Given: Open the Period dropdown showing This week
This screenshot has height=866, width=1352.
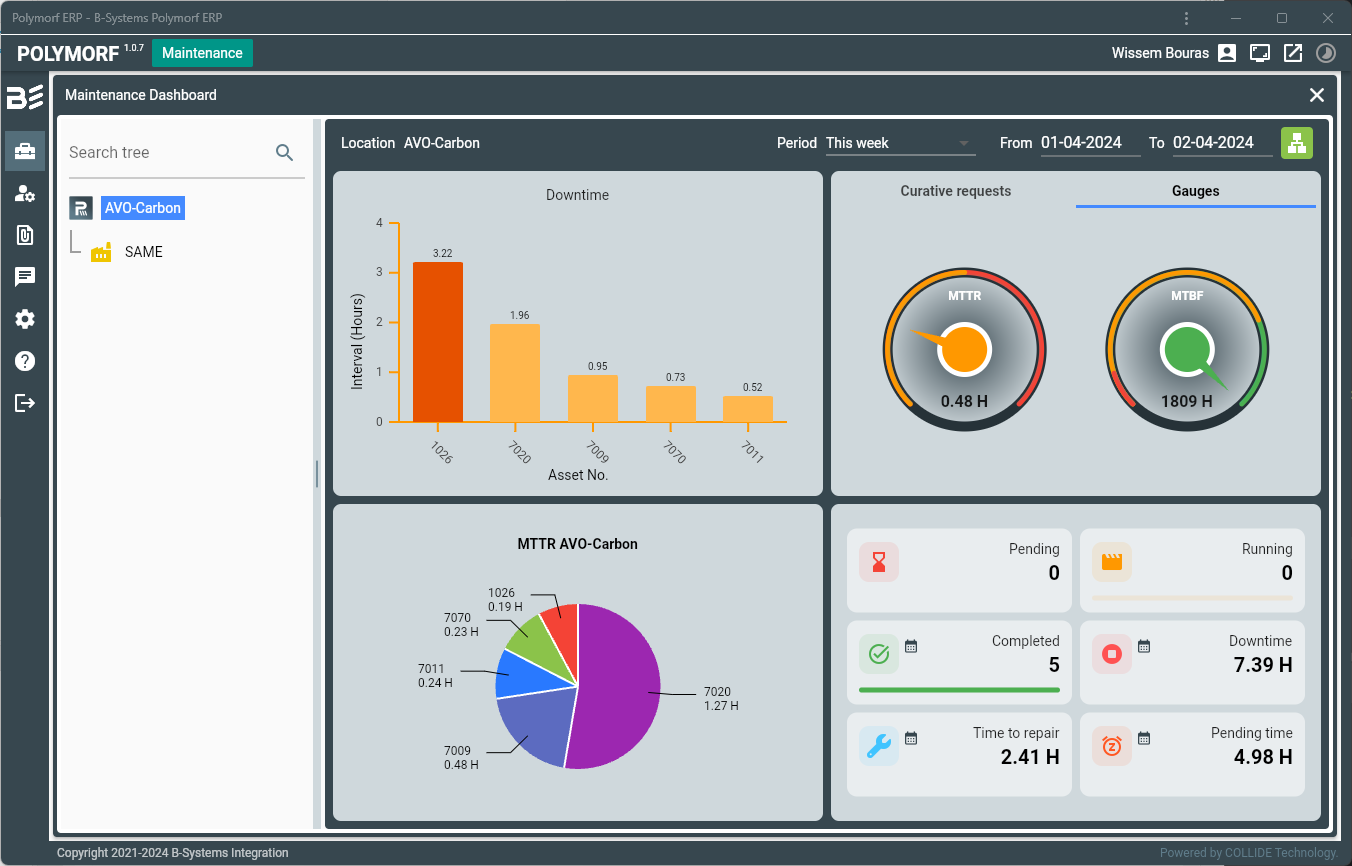Looking at the screenshot, I should (x=899, y=143).
